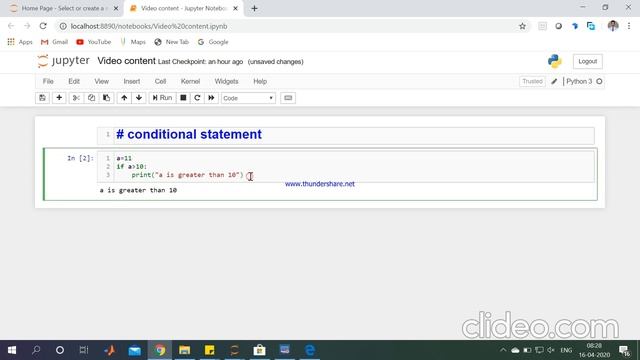
Task: Open the File menu
Action: point(48,81)
